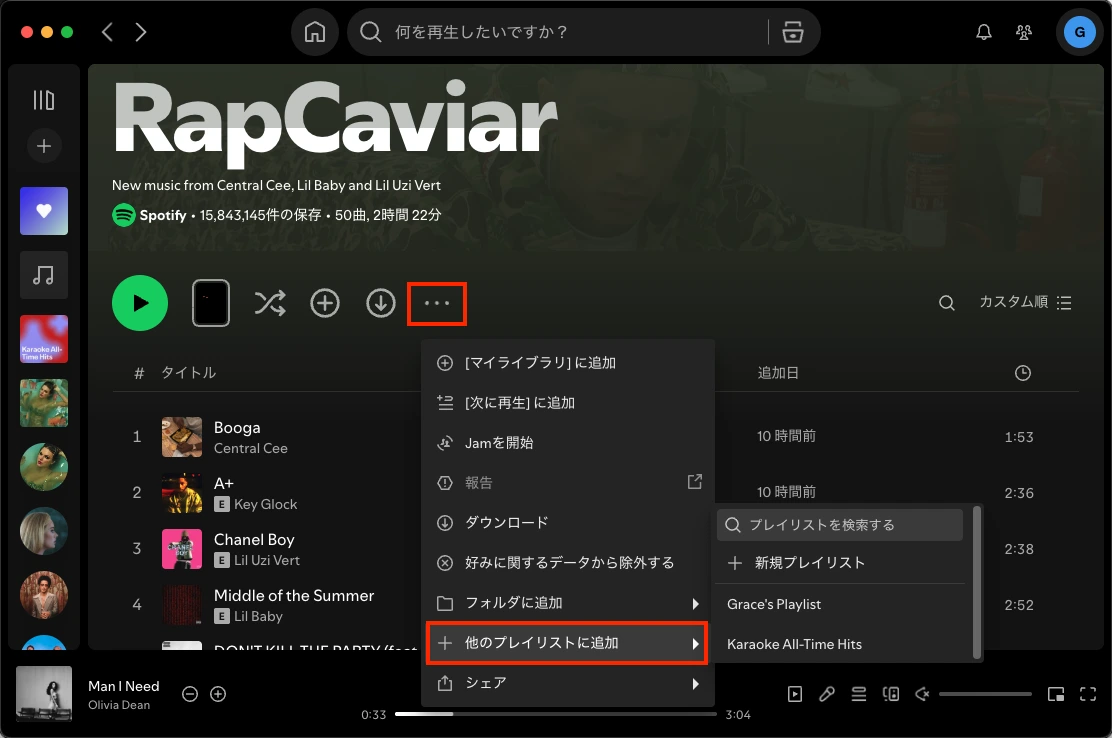The image size is (1112, 738).
Task: Open the Connect to a device panel
Action: [x=891, y=693]
